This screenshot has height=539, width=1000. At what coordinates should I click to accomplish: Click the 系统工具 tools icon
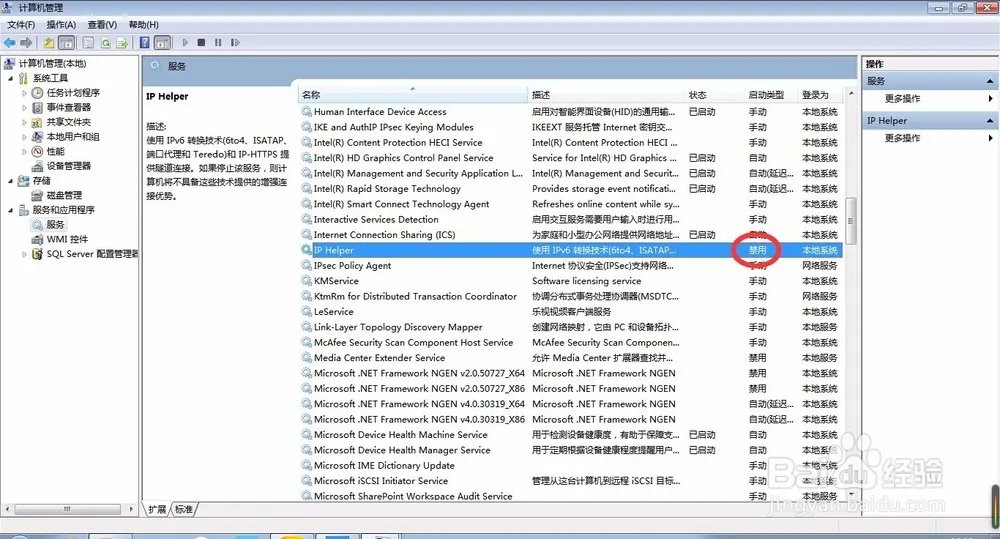coord(24,78)
